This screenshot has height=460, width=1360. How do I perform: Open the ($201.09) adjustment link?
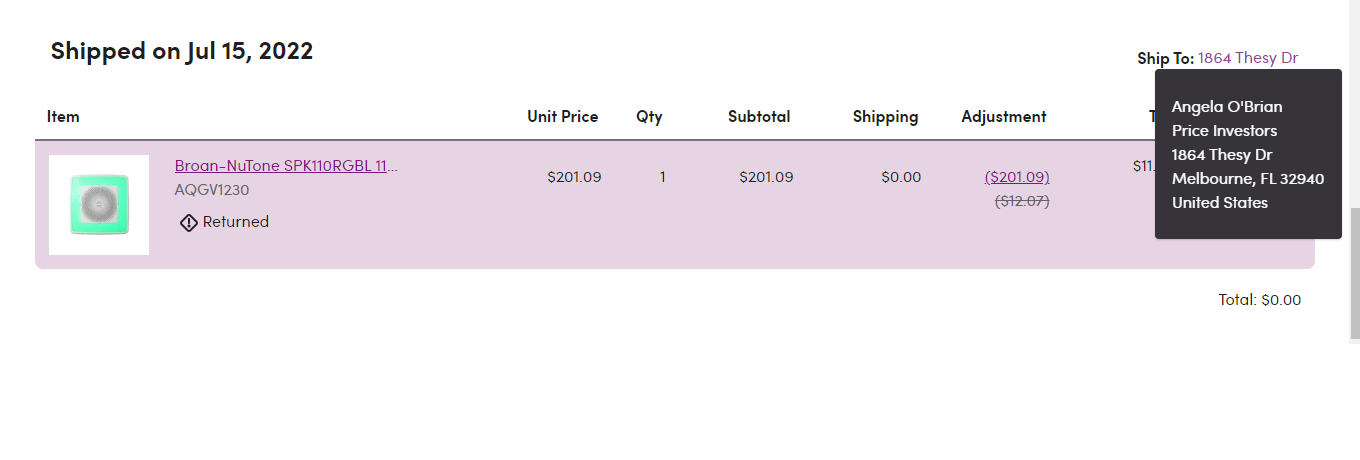pos(1017,177)
